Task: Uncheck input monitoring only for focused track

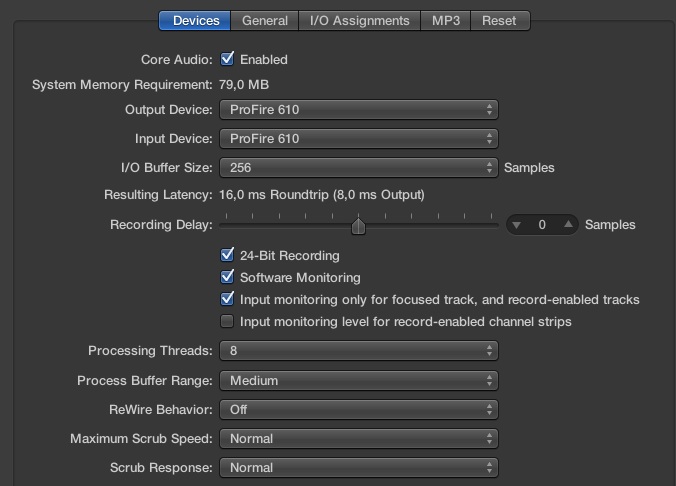Action: tap(227, 299)
